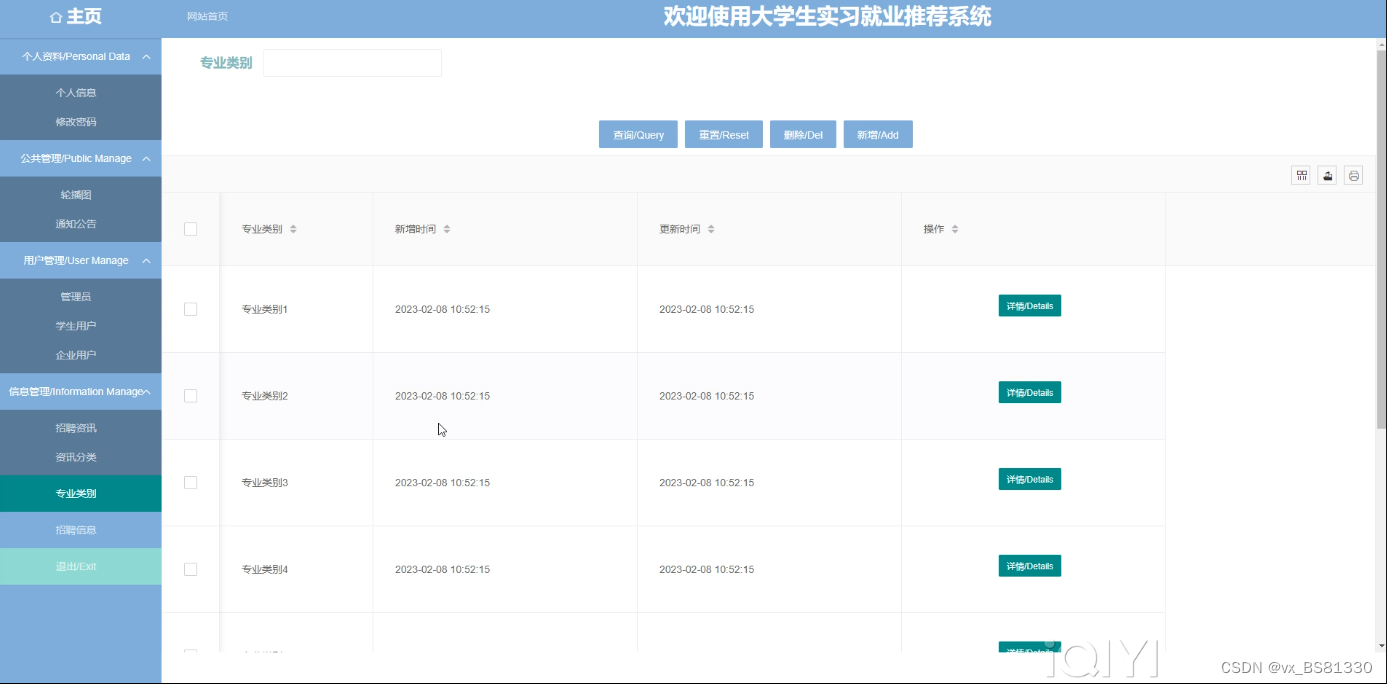Click the 删除/Del button
The height and width of the screenshot is (684, 1387).
point(803,134)
